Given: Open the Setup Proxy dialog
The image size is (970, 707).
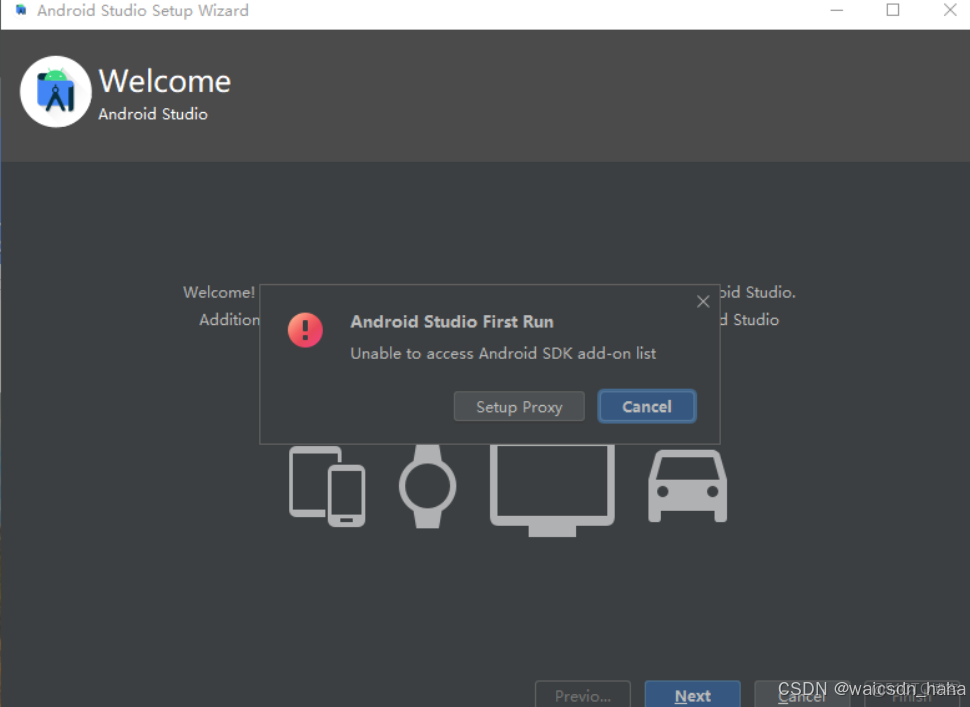Looking at the screenshot, I should [x=519, y=406].
